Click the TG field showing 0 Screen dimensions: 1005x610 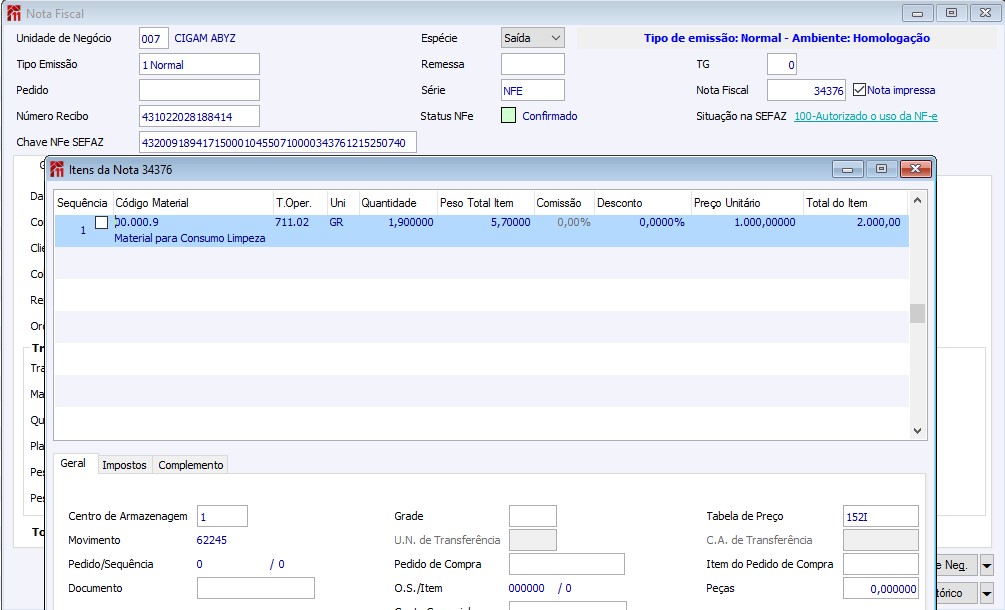[x=782, y=64]
